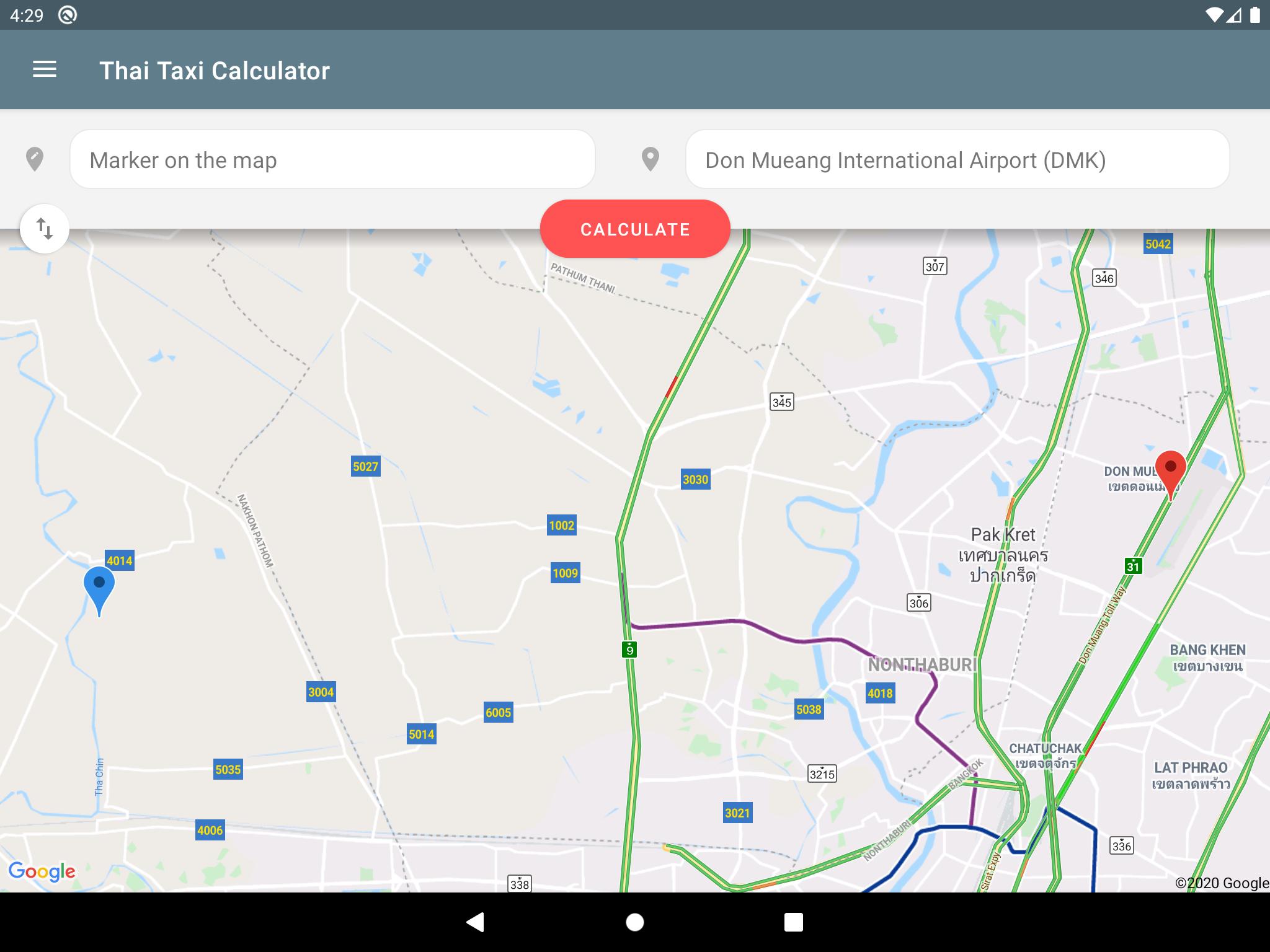Viewport: 1270px width, 952px height.
Task: Click route 307 shield on map
Action: coord(935,267)
